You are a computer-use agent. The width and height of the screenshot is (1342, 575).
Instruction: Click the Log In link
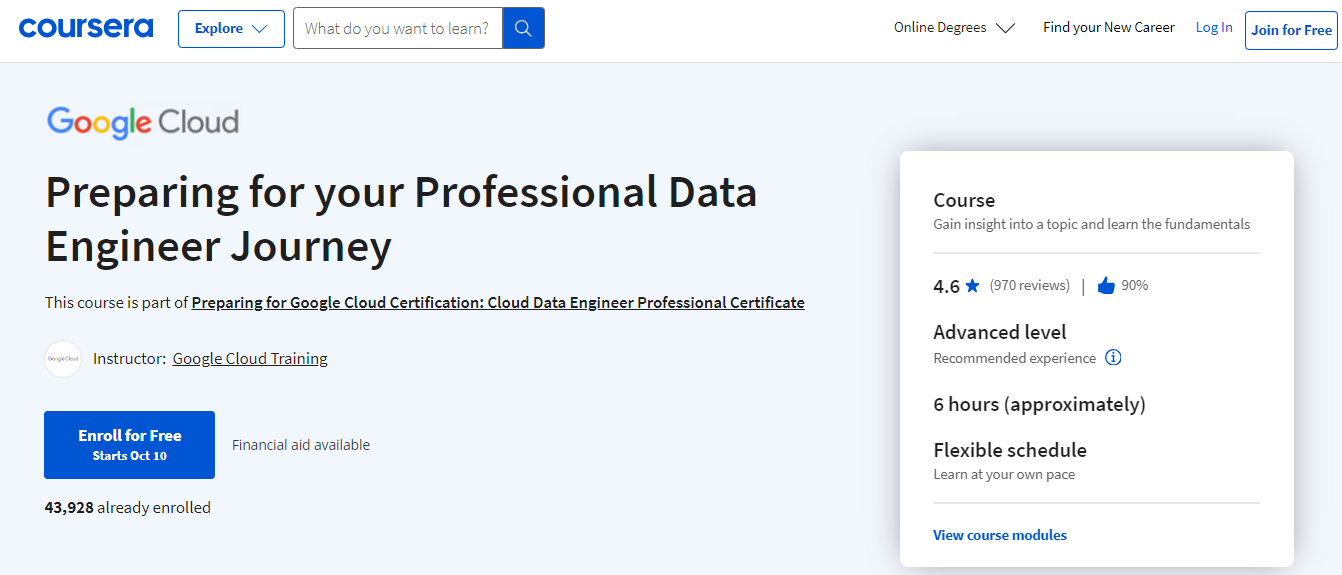coord(1214,27)
